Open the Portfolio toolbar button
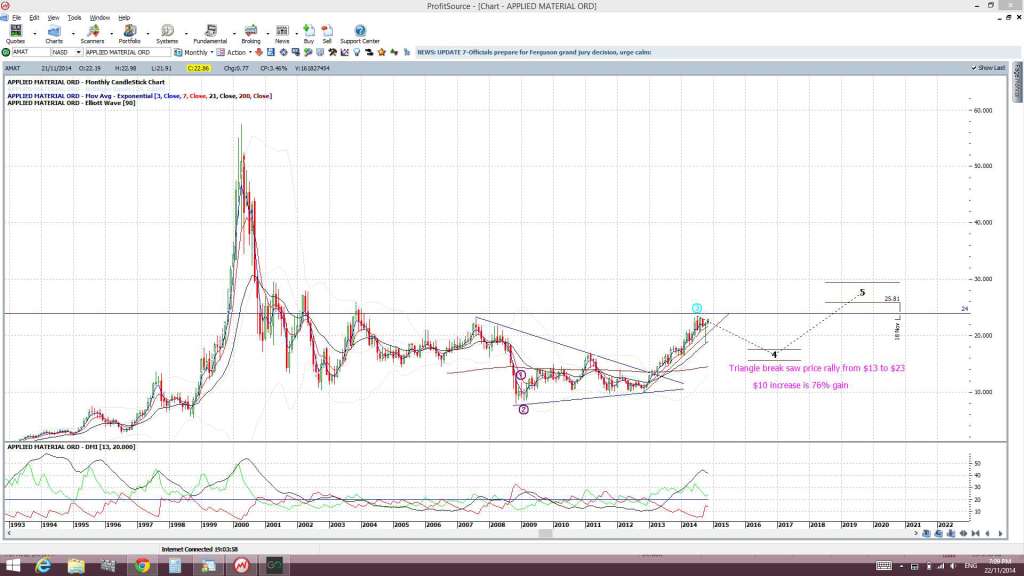1024x576 pixels. coord(129,34)
